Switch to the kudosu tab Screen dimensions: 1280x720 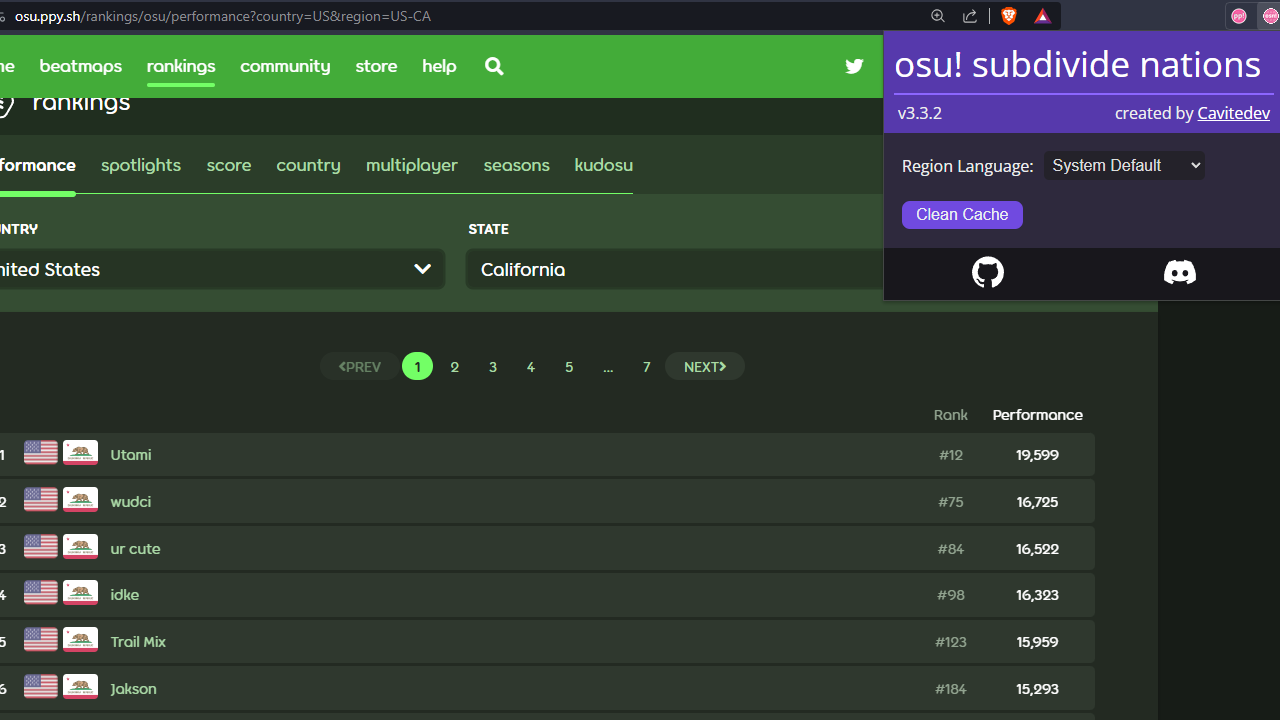(603, 165)
